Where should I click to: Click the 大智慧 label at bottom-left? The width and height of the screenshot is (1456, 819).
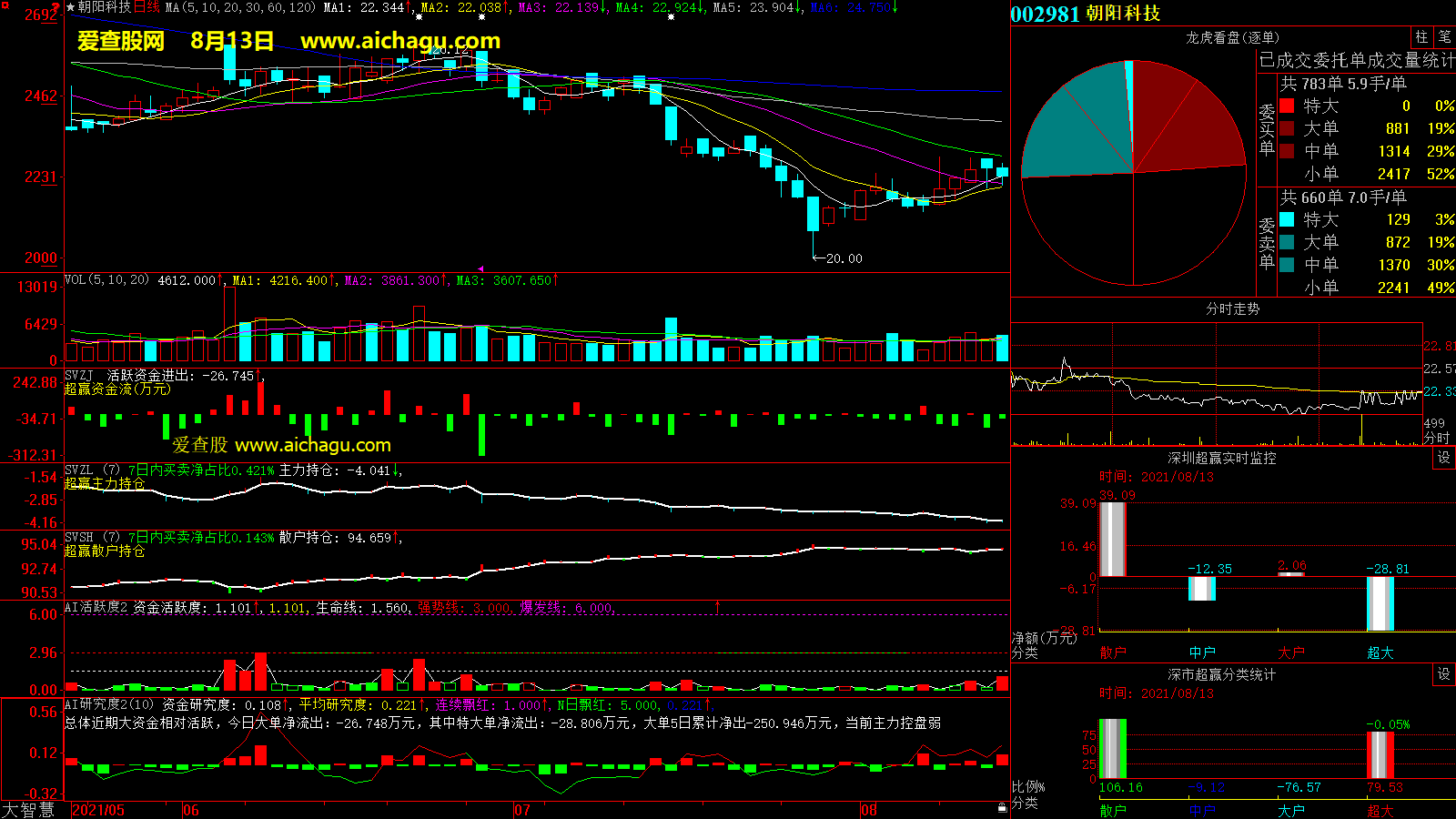[28, 810]
